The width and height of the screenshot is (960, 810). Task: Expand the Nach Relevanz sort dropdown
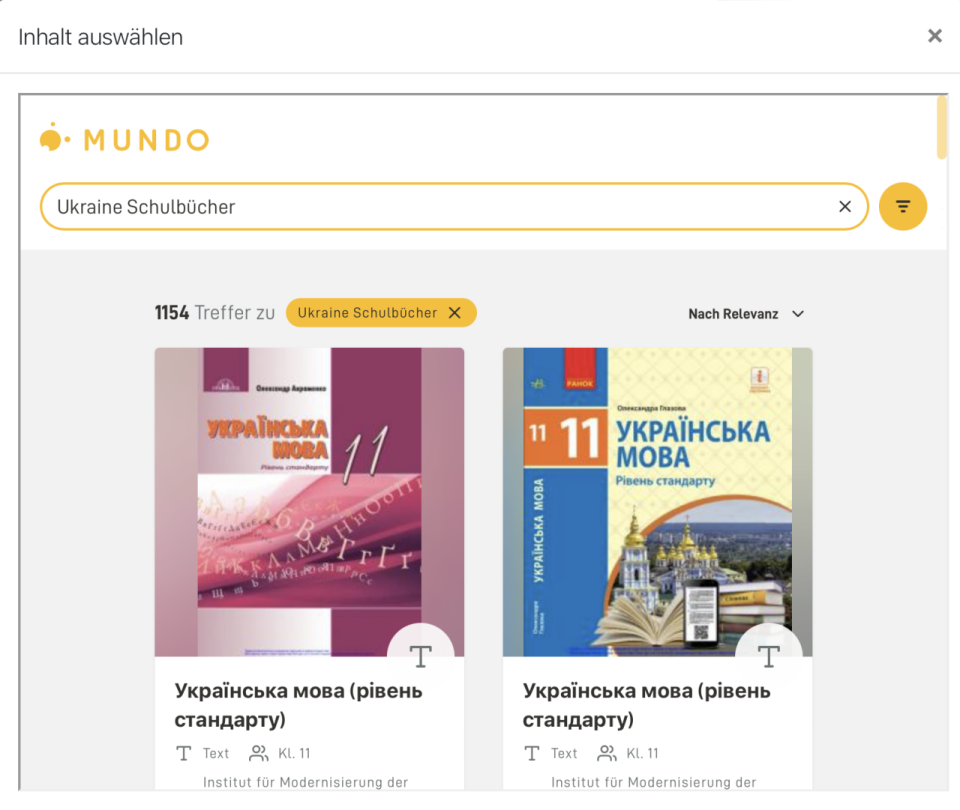(x=746, y=314)
